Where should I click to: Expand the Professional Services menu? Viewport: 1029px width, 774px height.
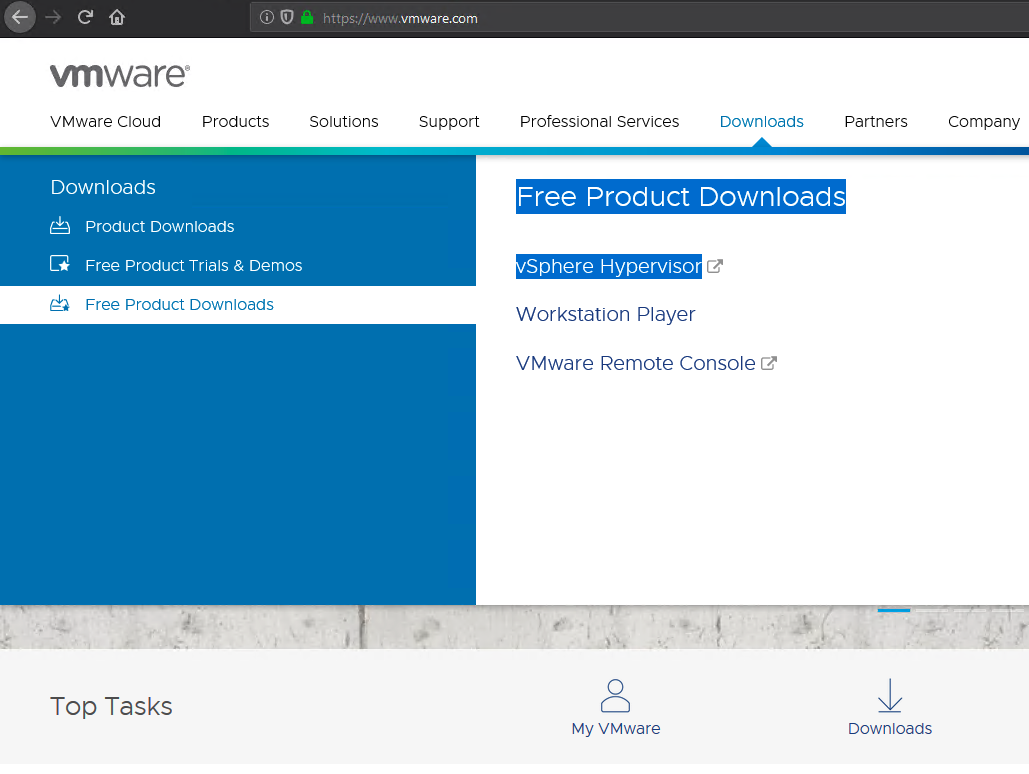point(599,122)
